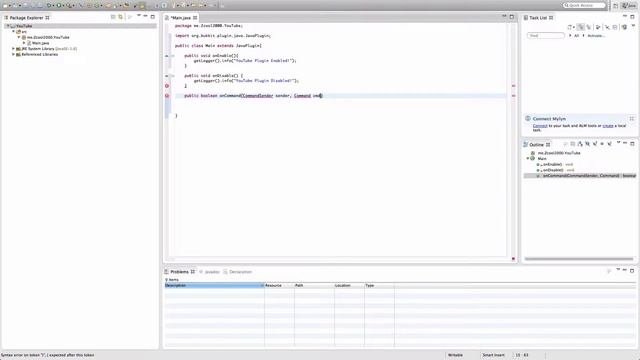Screen dimensions: 640x360
Task: Click the New Task icon in the Task List toolbar
Action: [x=570, y=27]
